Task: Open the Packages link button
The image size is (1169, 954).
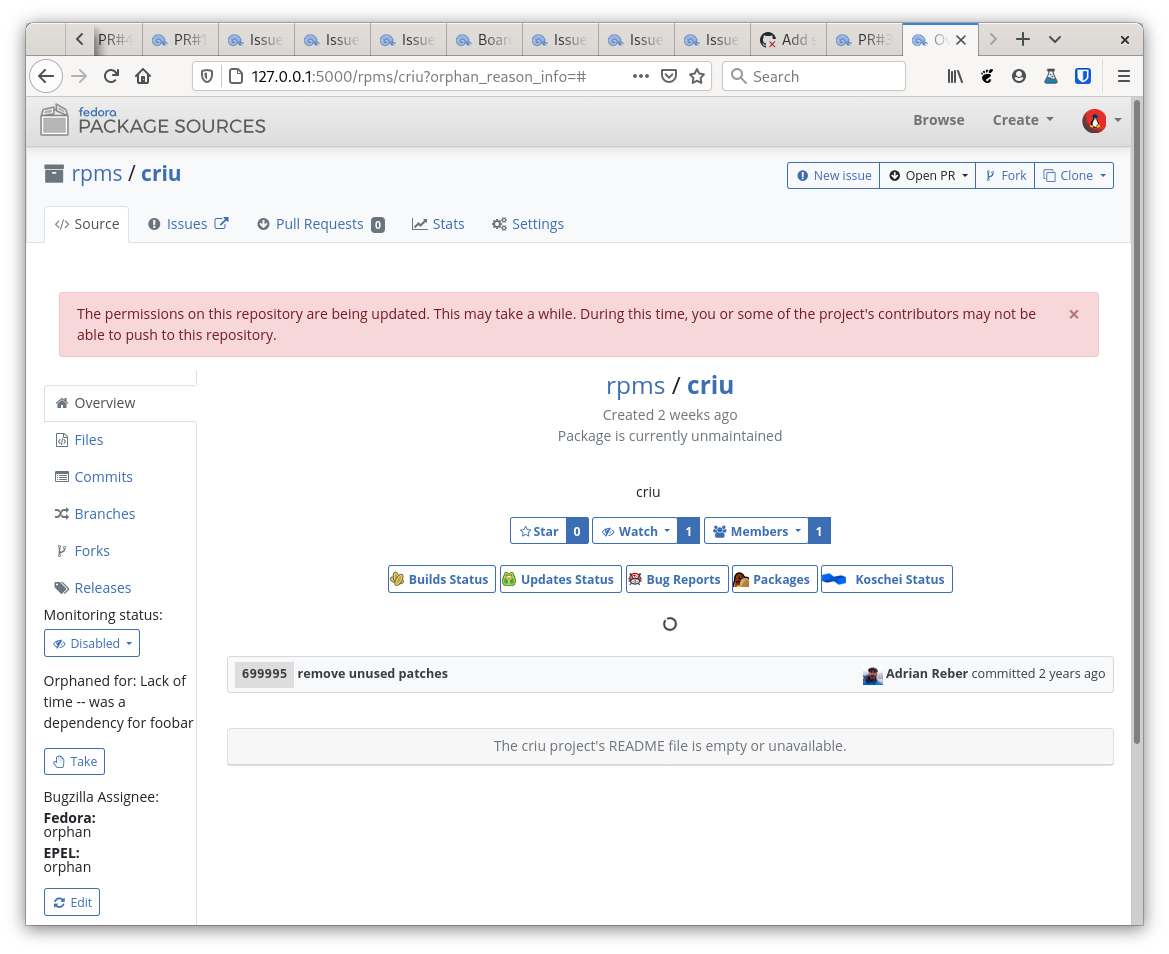Action: 775,579
